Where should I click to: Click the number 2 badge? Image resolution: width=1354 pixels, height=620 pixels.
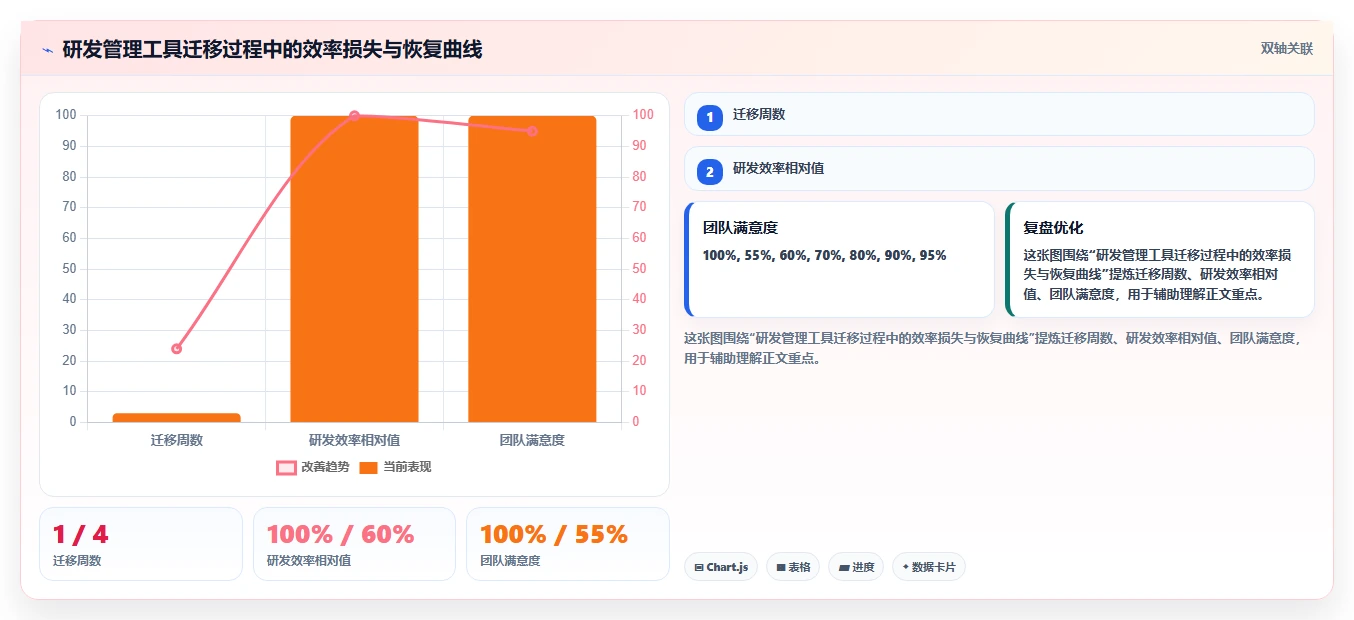[x=709, y=171]
